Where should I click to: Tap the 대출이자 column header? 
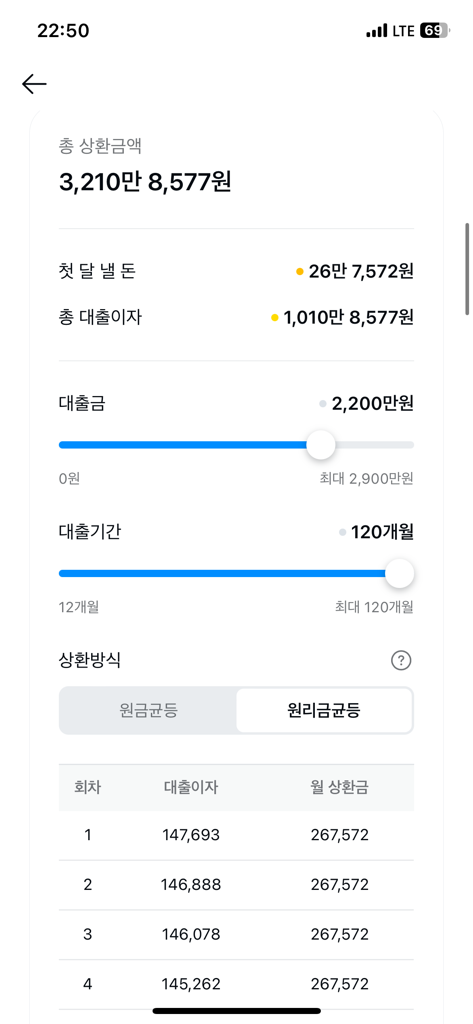click(x=191, y=788)
